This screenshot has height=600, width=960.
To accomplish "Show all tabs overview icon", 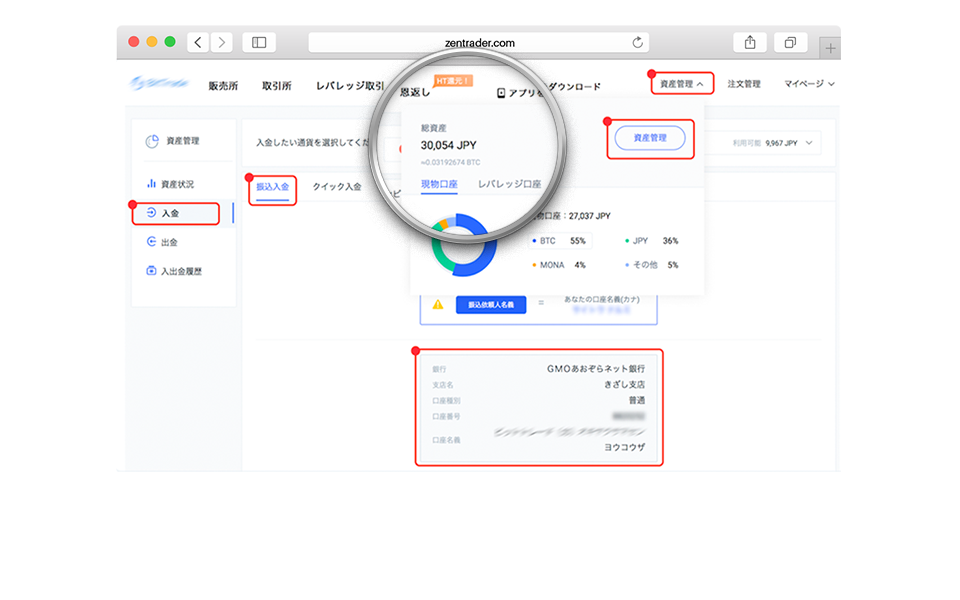I will [x=790, y=42].
